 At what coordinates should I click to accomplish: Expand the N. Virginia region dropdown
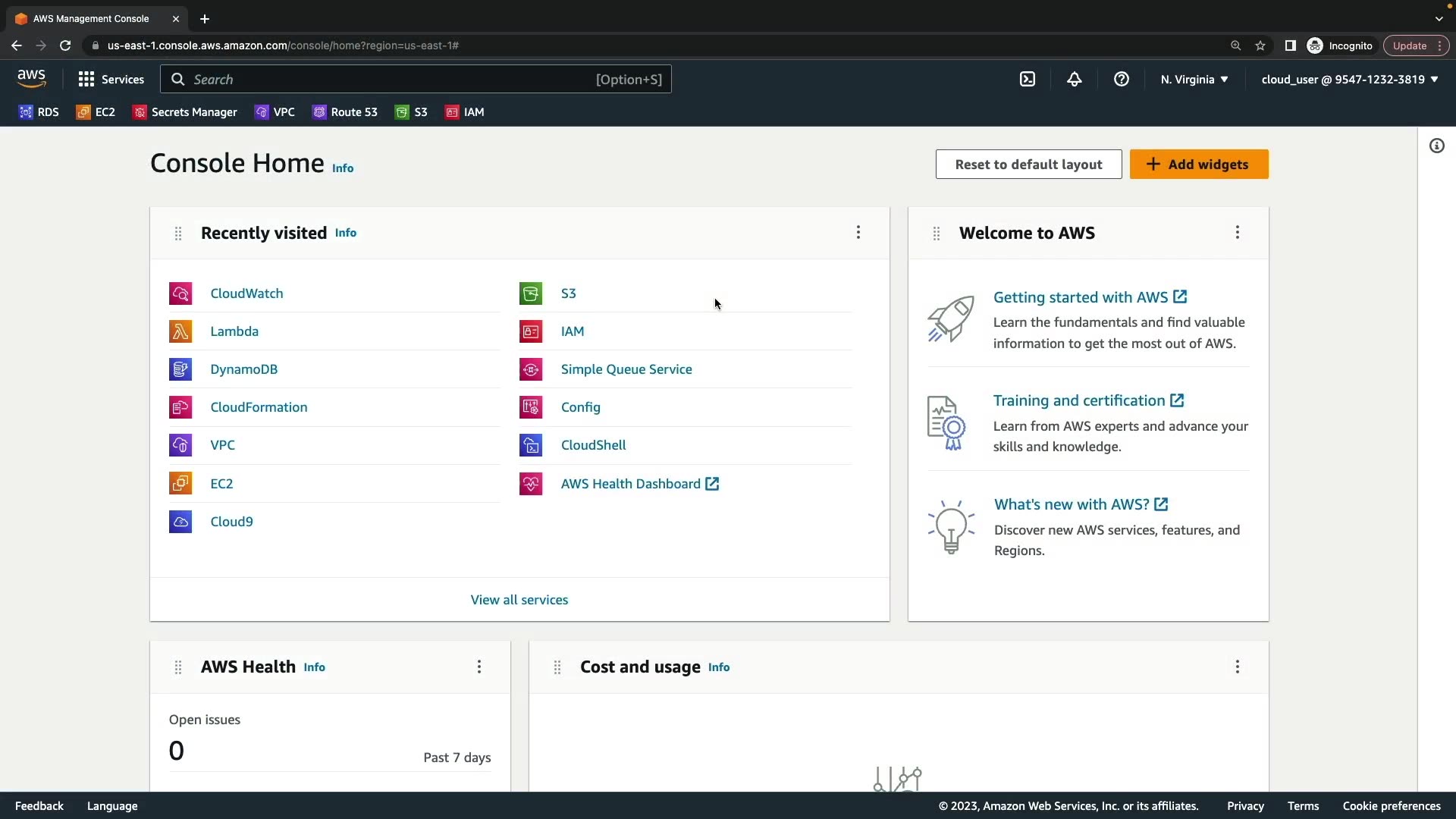(1194, 80)
